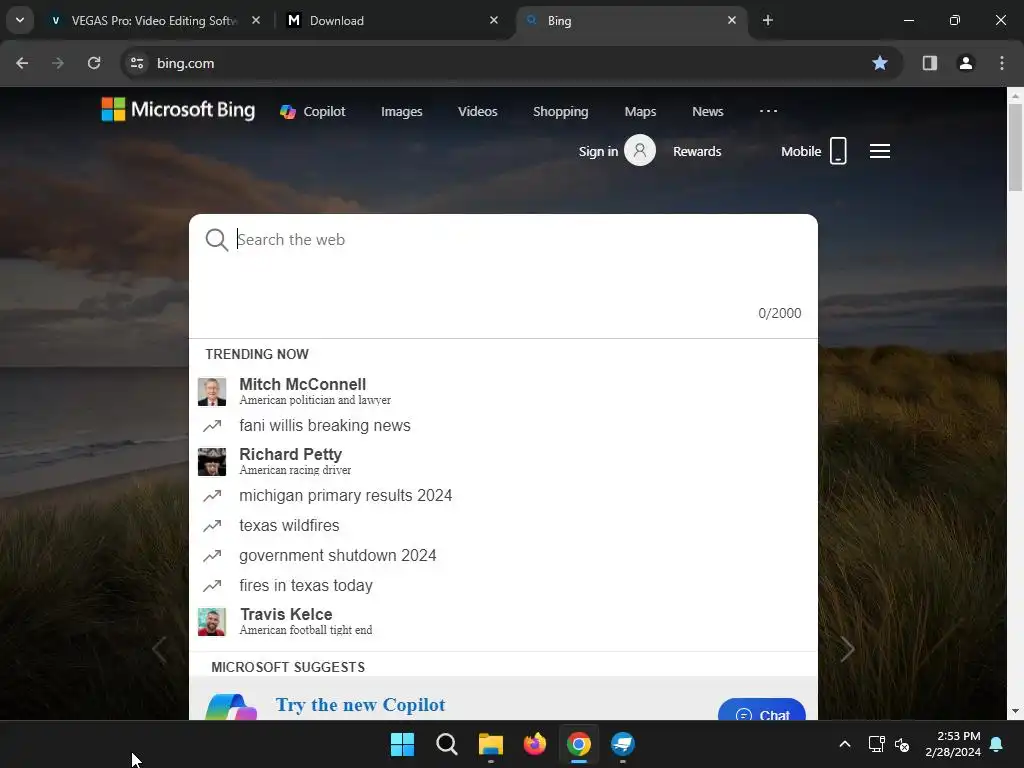
Task: Go back to previous page
Action: 22,63
